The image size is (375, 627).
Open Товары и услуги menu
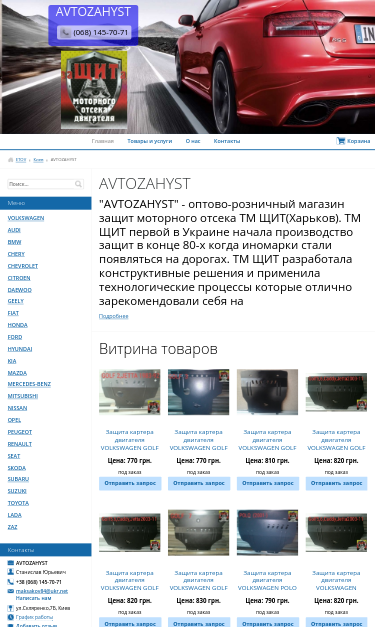(x=150, y=141)
